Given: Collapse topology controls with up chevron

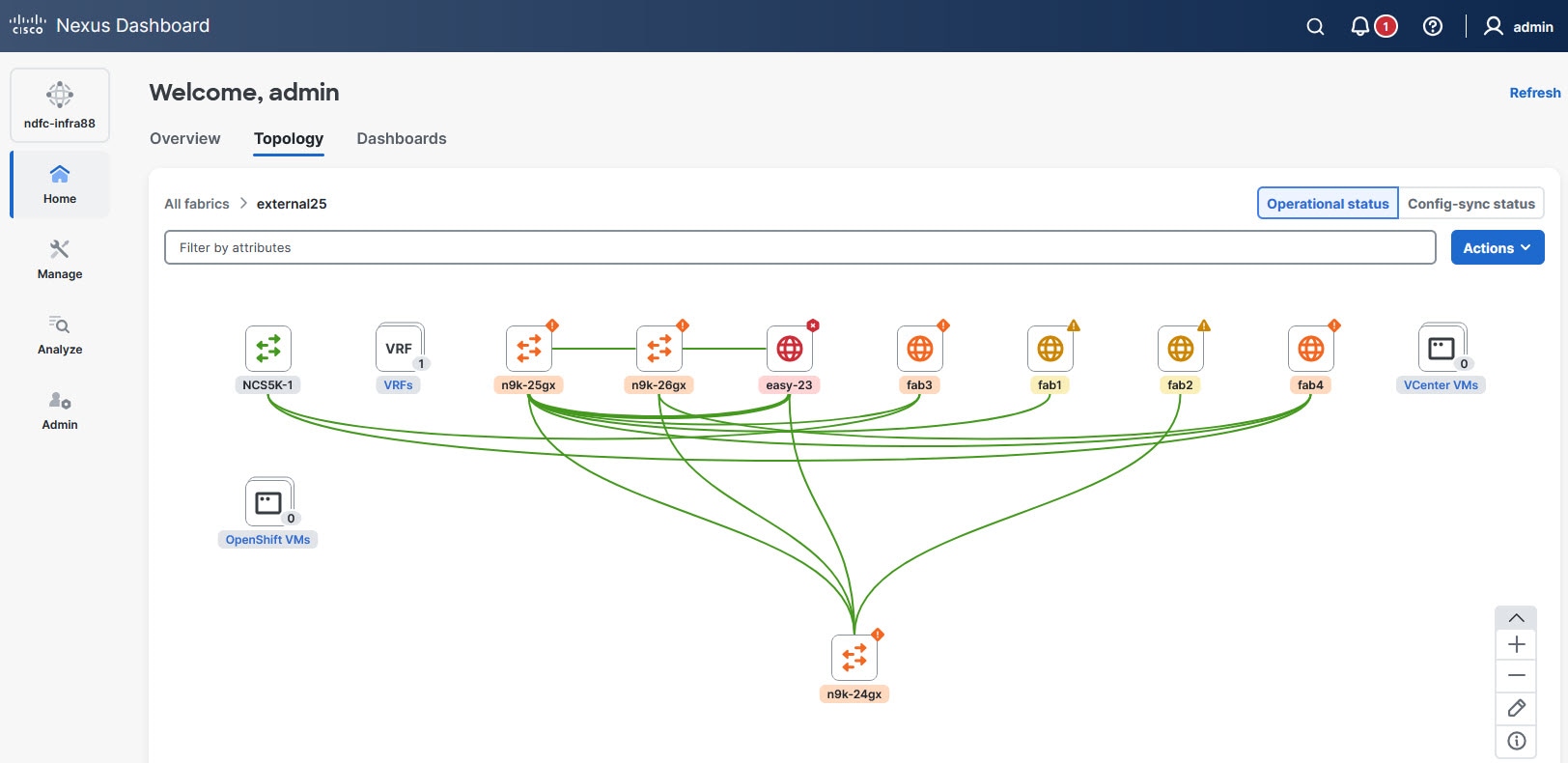Looking at the screenshot, I should (x=1516, y=618).
